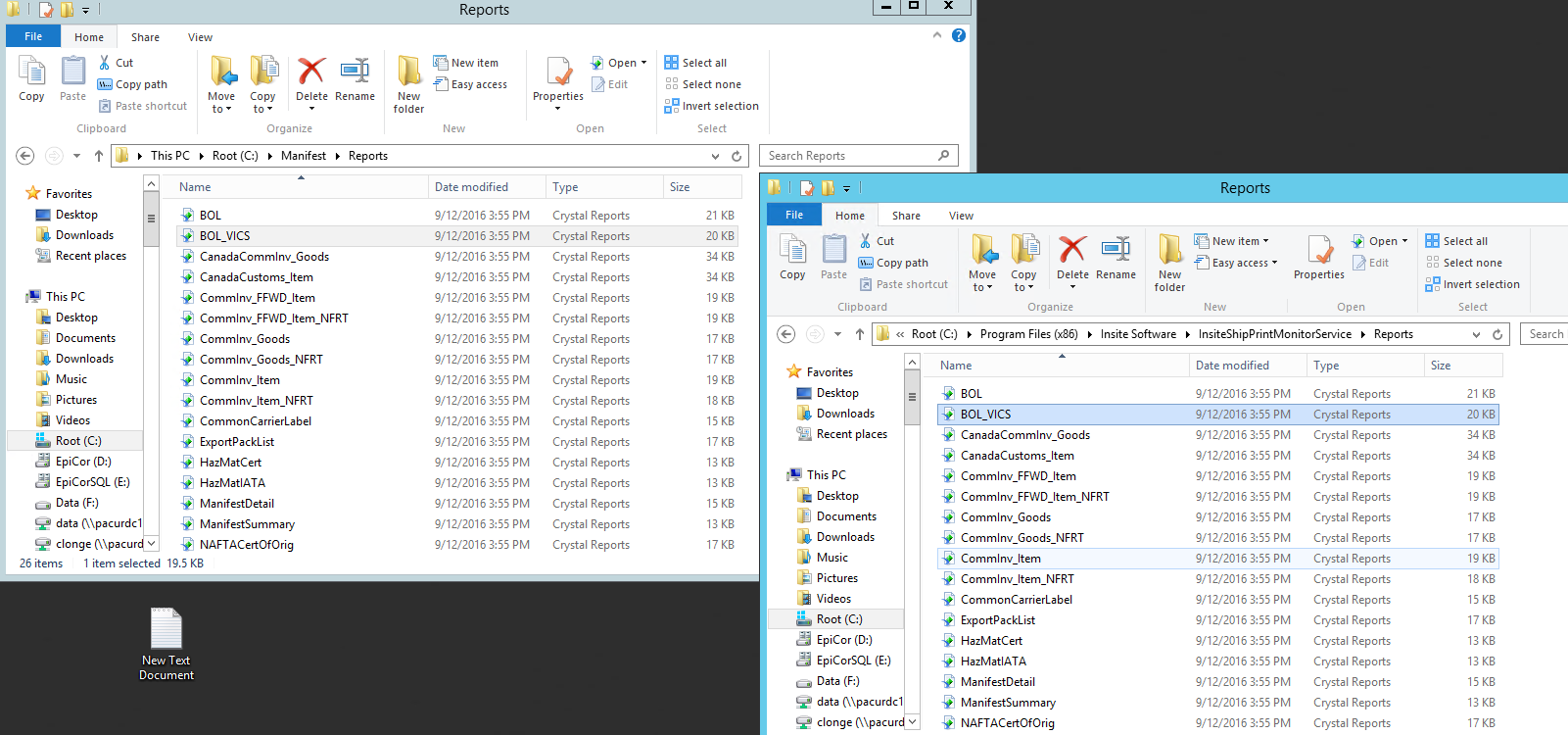Click Select all in left window ribbon
The width and height of the screenshot is (1568, 735).
695,63
